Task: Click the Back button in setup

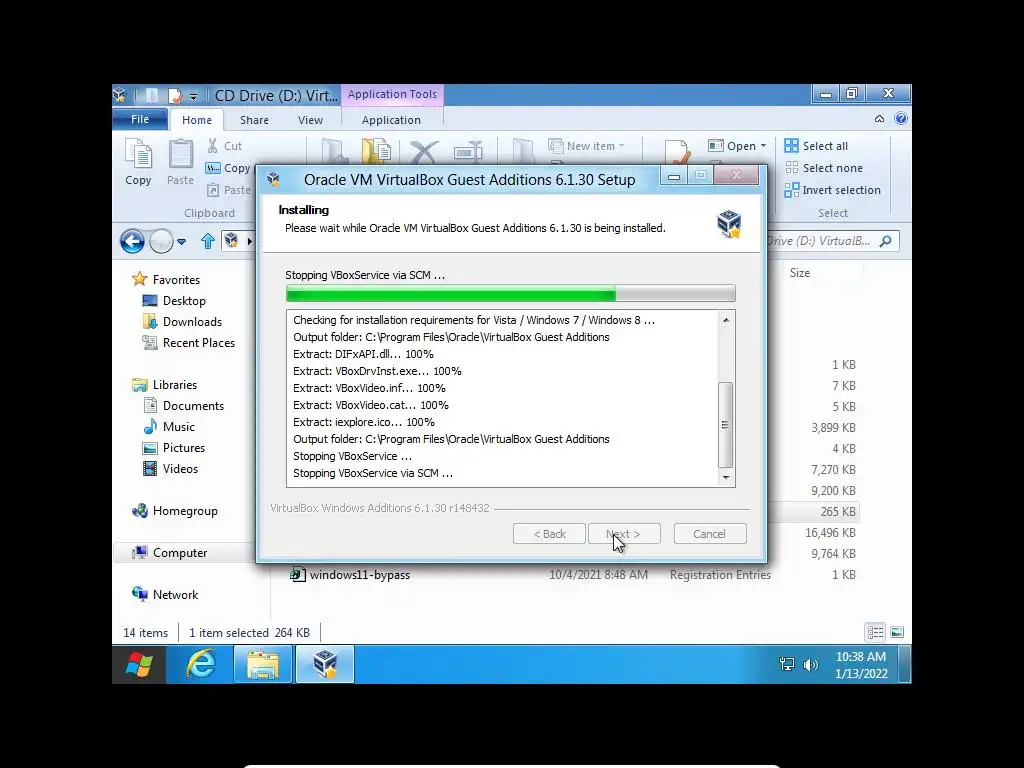Action: tap(549, 534)
